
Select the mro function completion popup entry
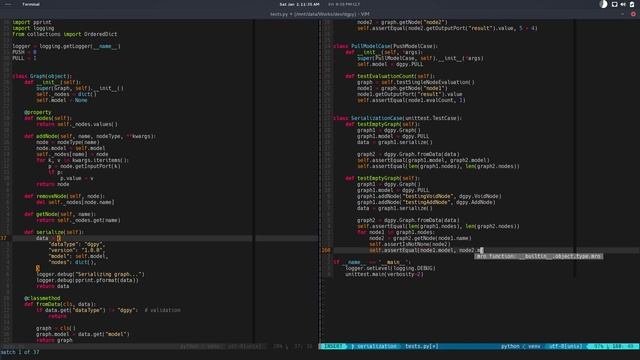click(x=538, y=256)
